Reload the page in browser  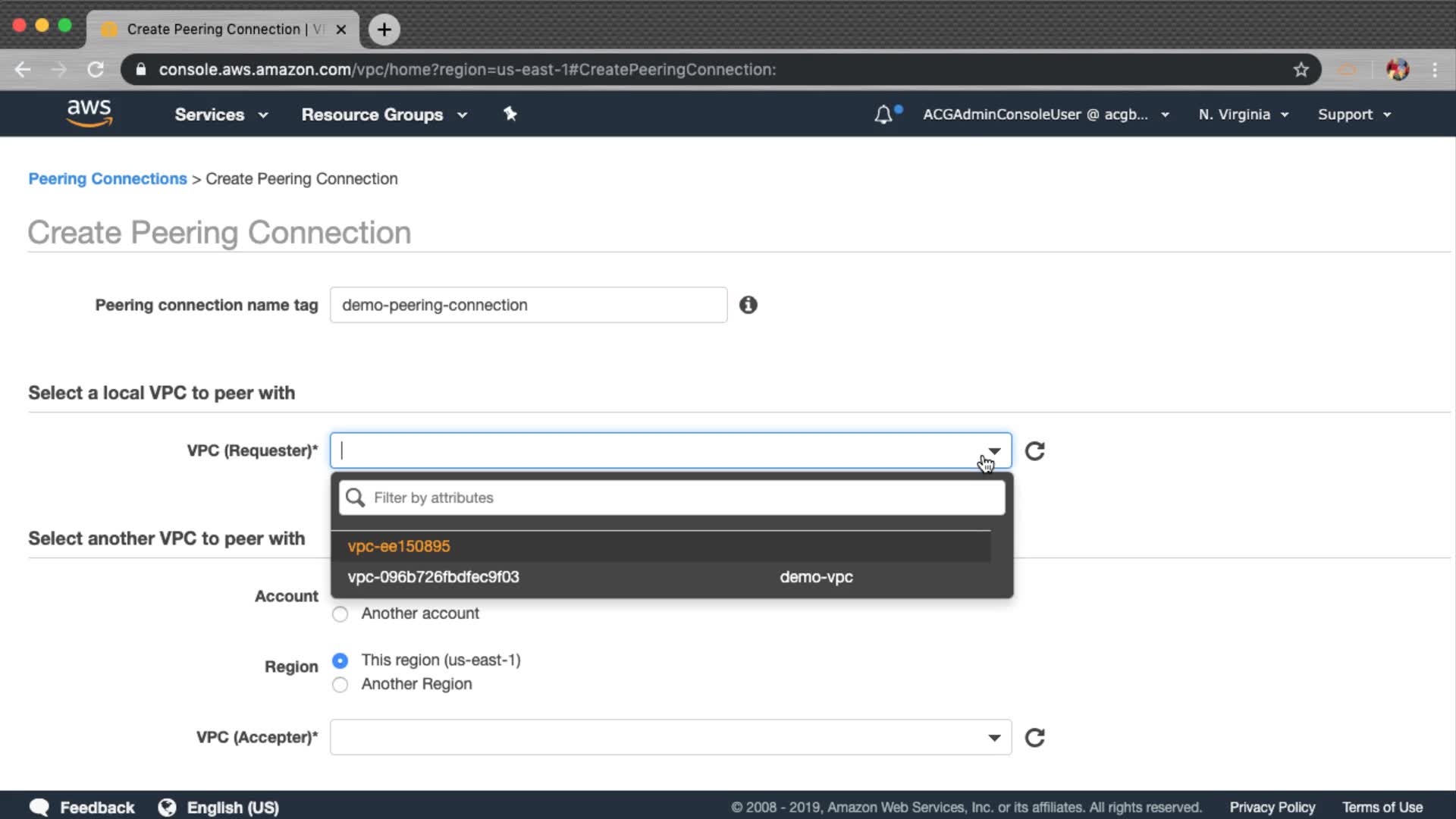click(x=96, y=70)
